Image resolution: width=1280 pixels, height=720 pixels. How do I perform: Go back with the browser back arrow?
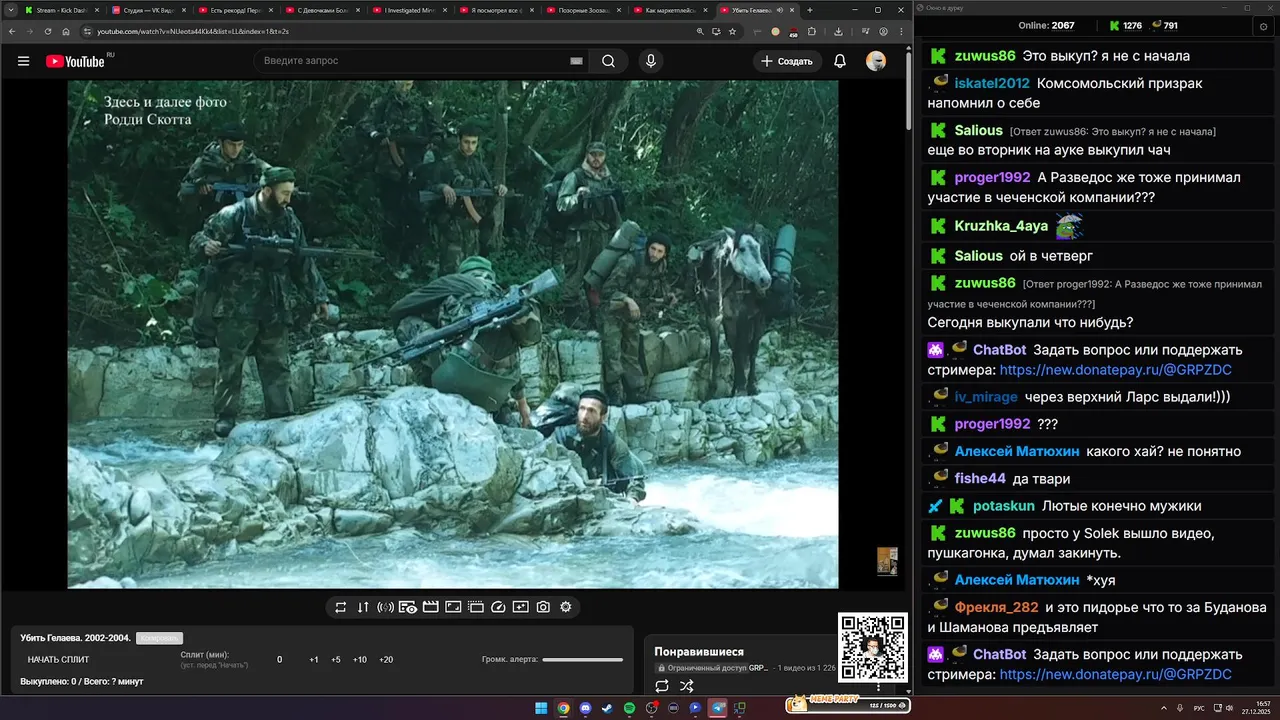[x=11, y=31]
